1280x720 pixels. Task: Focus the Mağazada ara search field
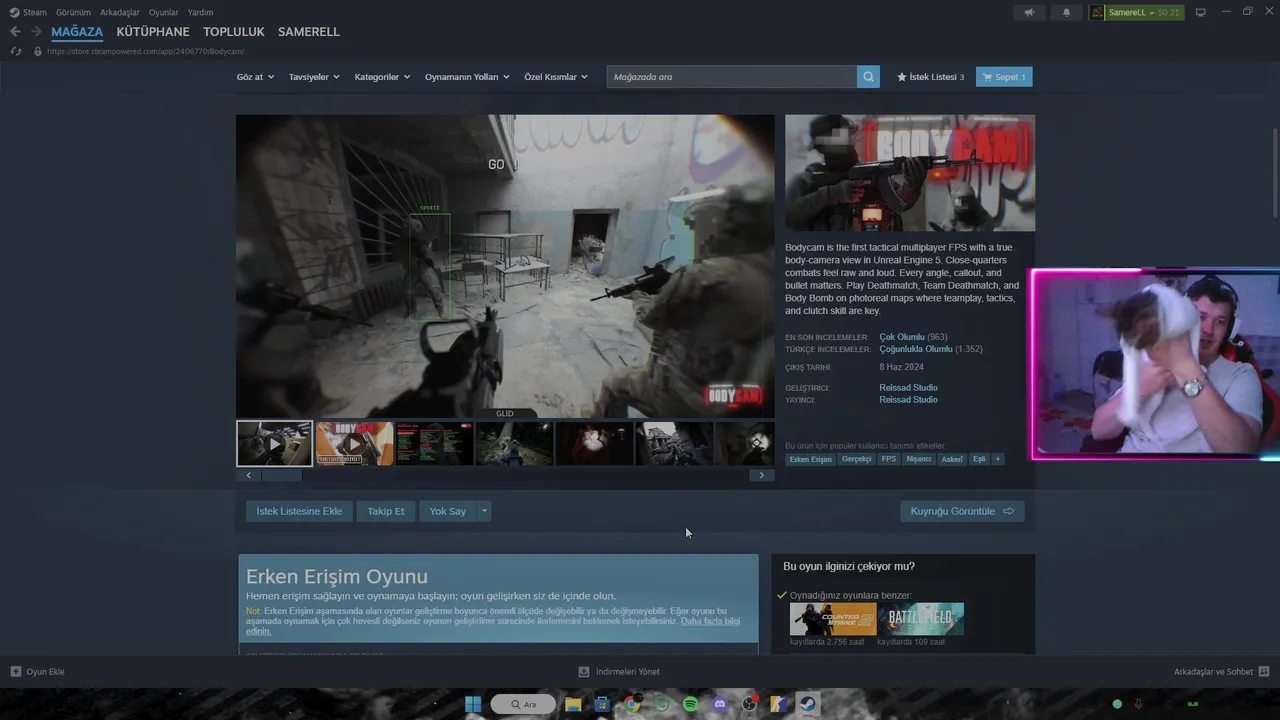tap(732, 77)
